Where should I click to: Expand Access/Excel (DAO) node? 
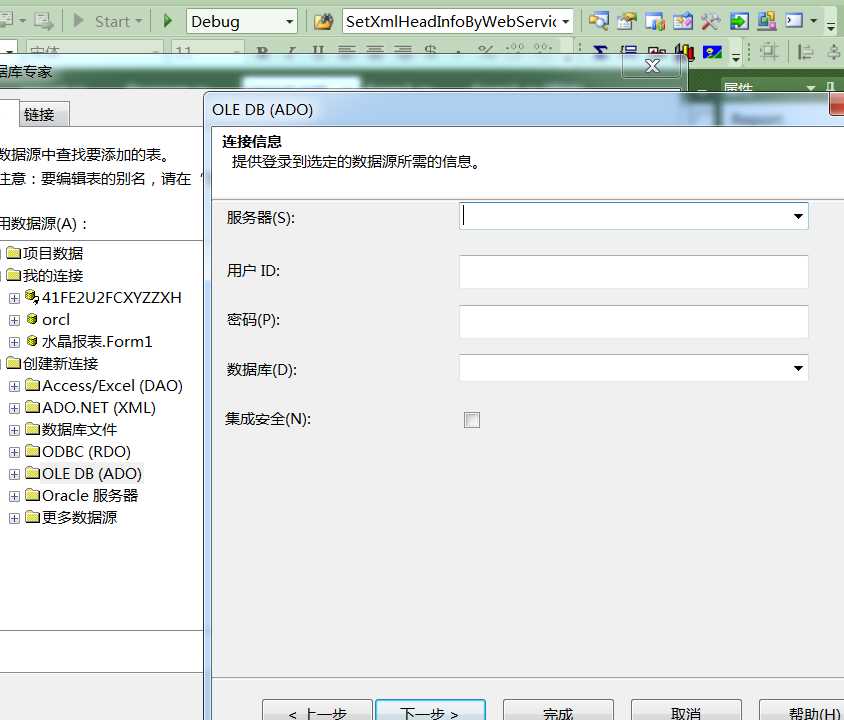[15, 386]
